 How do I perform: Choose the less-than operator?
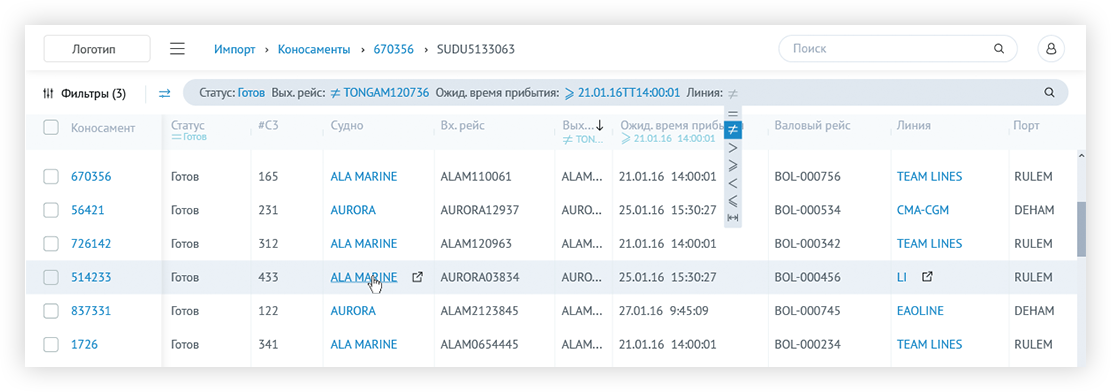tap(733, 183)
